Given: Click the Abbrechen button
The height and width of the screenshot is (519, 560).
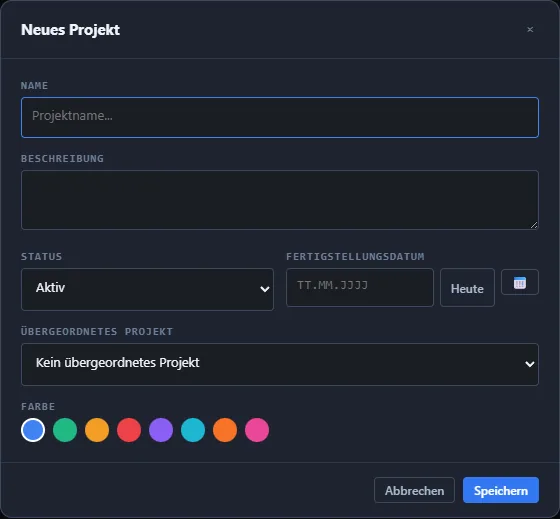Looking at the screenshot, I should 414,490.
